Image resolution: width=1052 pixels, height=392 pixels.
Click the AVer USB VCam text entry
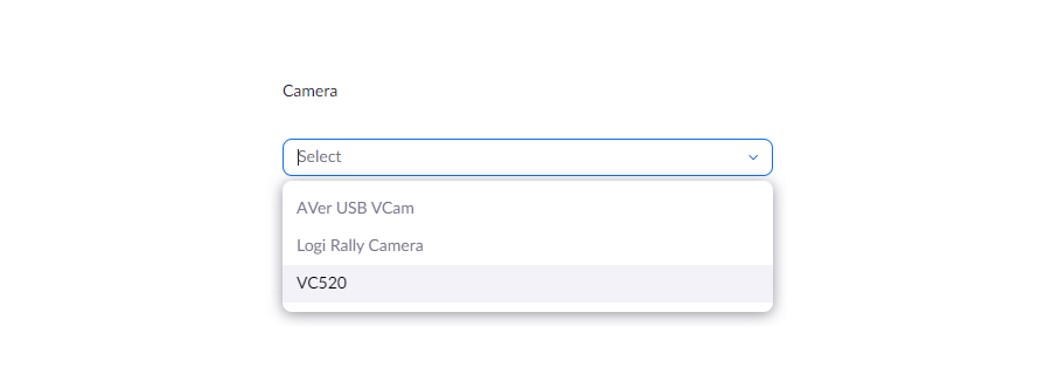tap(356, 208)
